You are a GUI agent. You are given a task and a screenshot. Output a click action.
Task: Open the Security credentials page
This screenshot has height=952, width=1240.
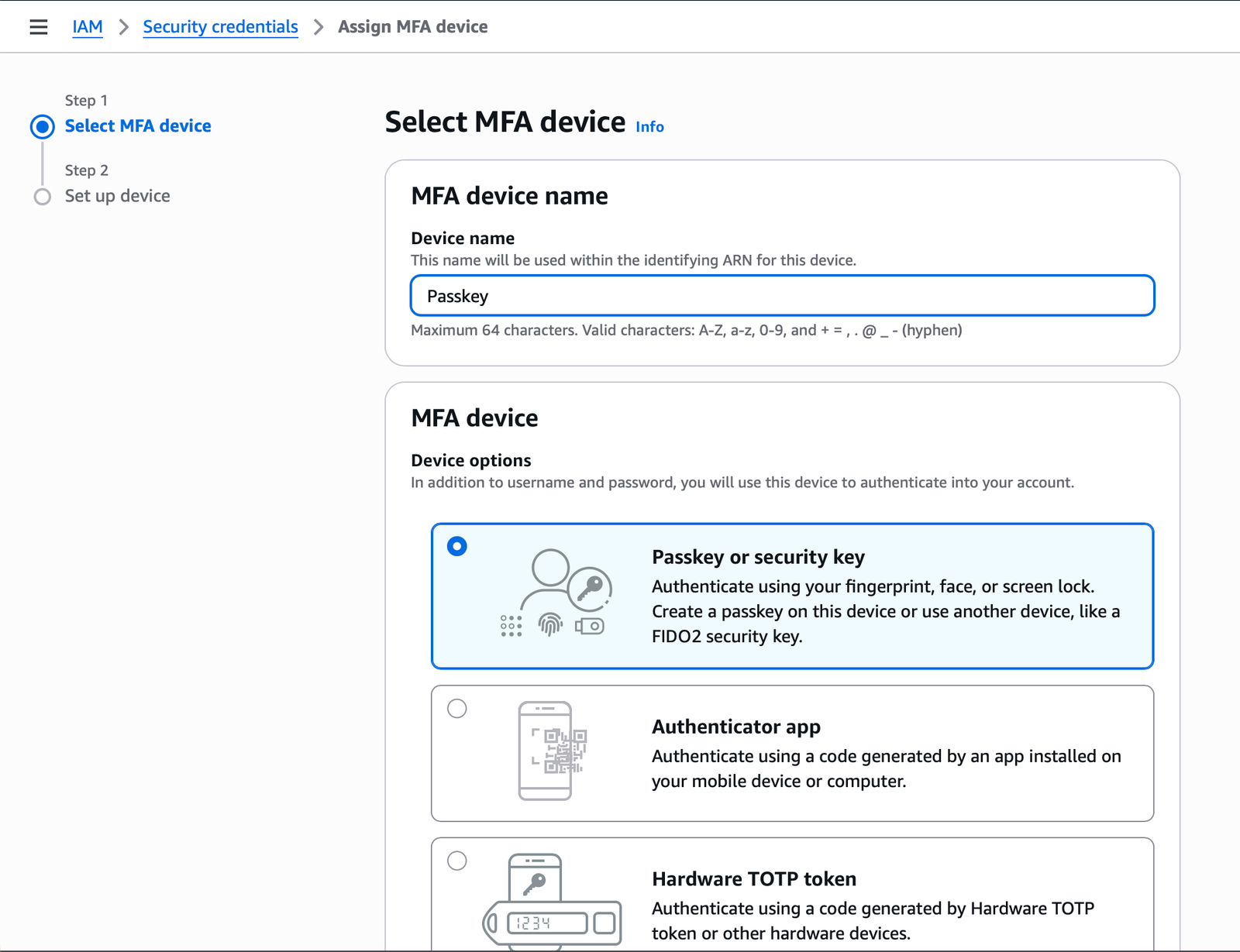(x=220, y=26)
